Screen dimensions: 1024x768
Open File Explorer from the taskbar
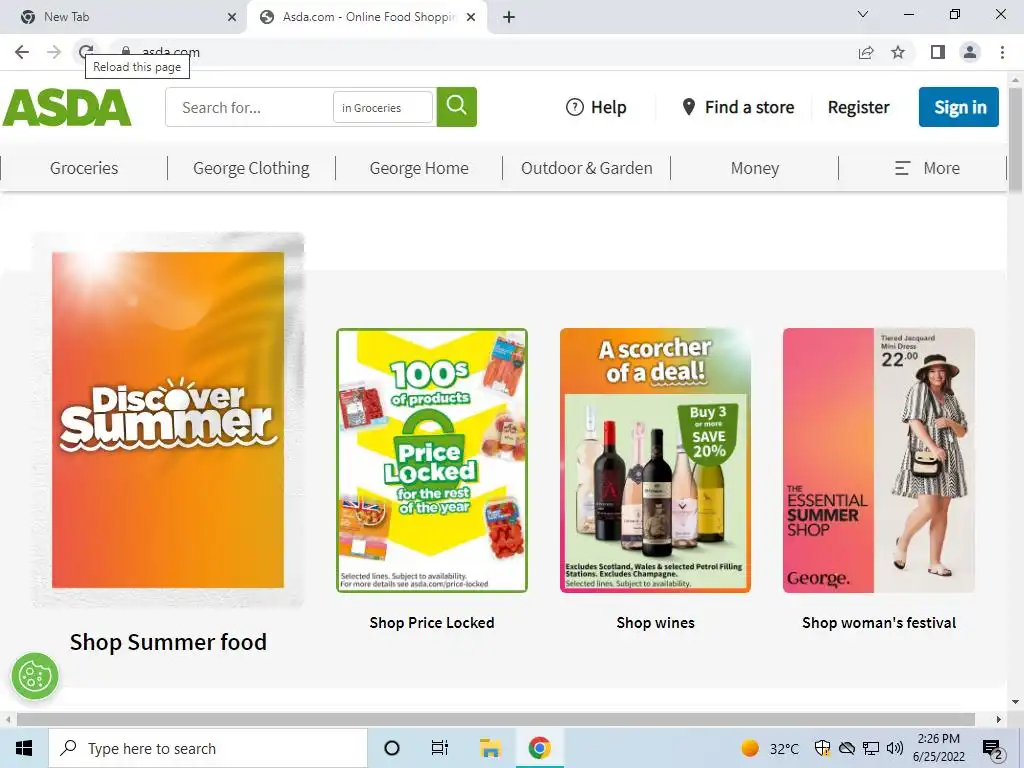coord(490,748)
